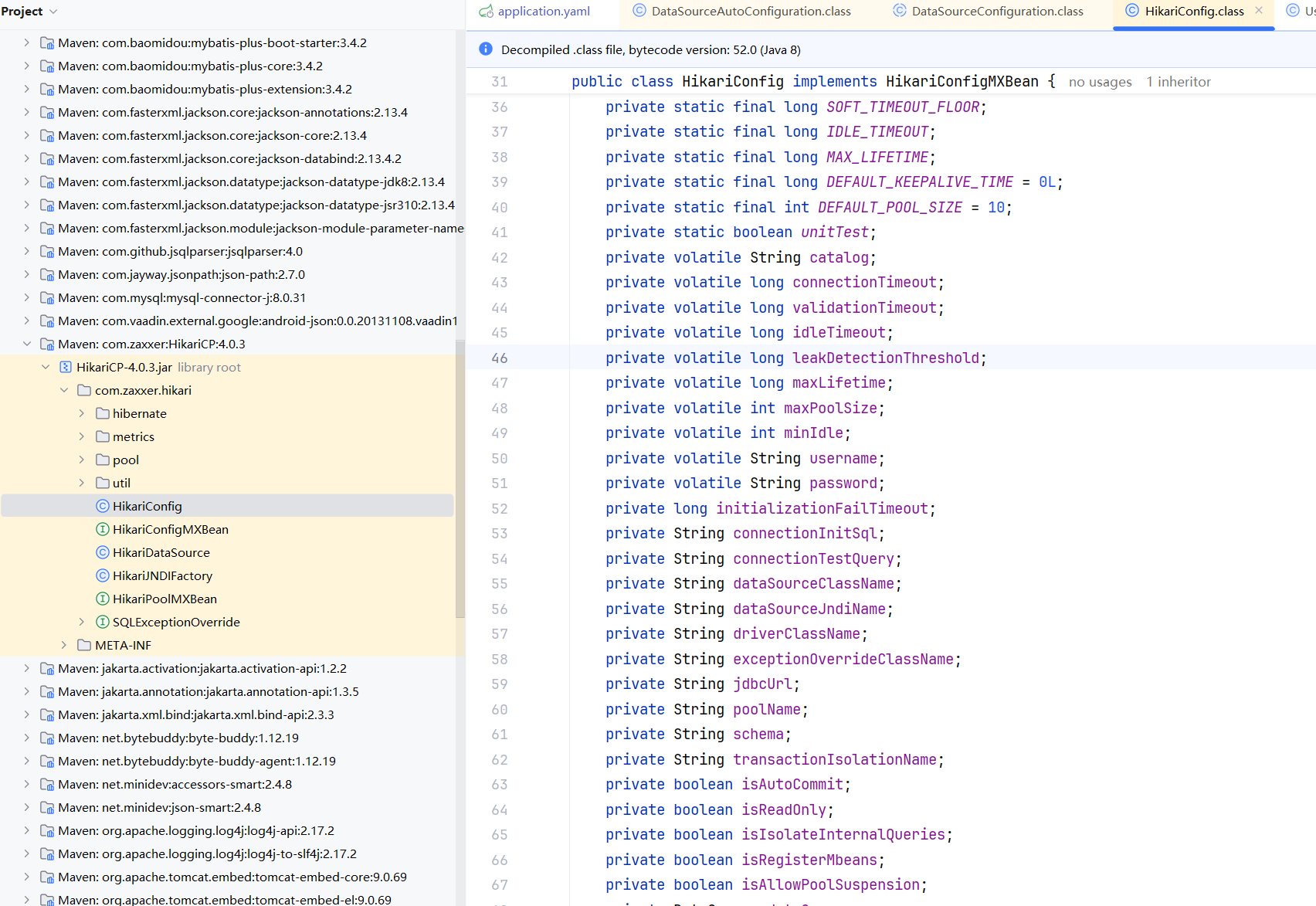This screenshot has height=906, width=1316.
Task: Expand the pool folder arrow
Action: point(82,460)
